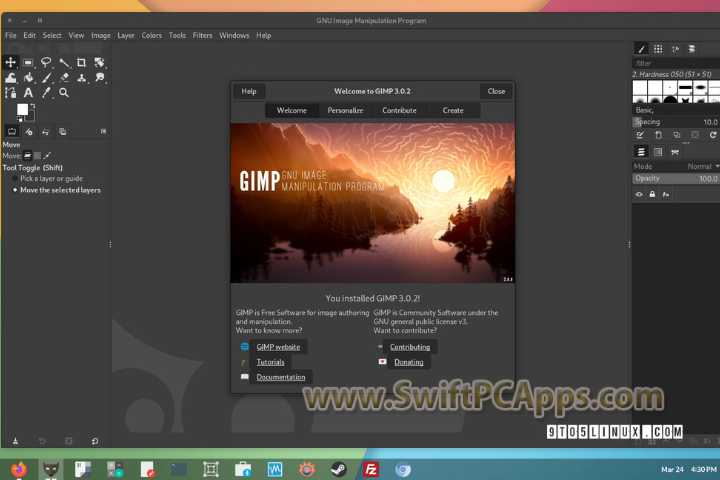
Task: Select the Paths tool
Action: [11, 93]
